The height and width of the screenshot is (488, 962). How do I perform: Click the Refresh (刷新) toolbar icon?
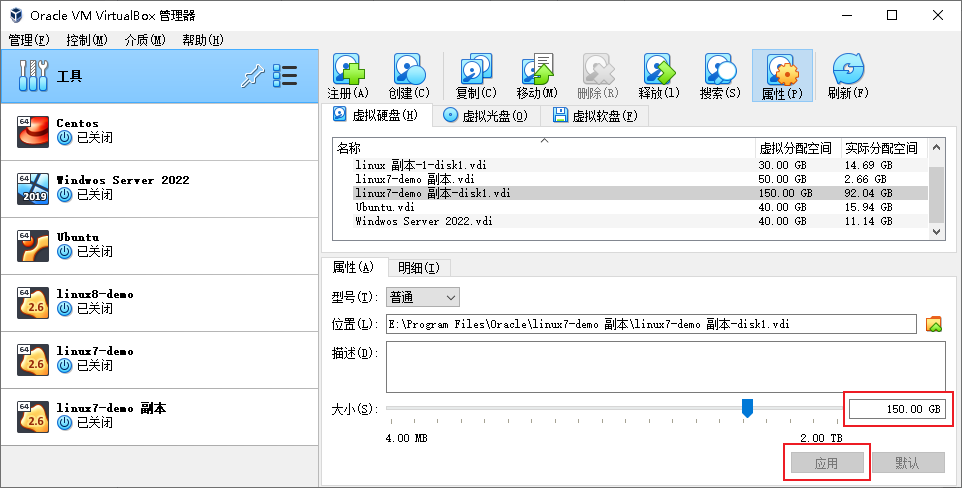tap(848, 76)
